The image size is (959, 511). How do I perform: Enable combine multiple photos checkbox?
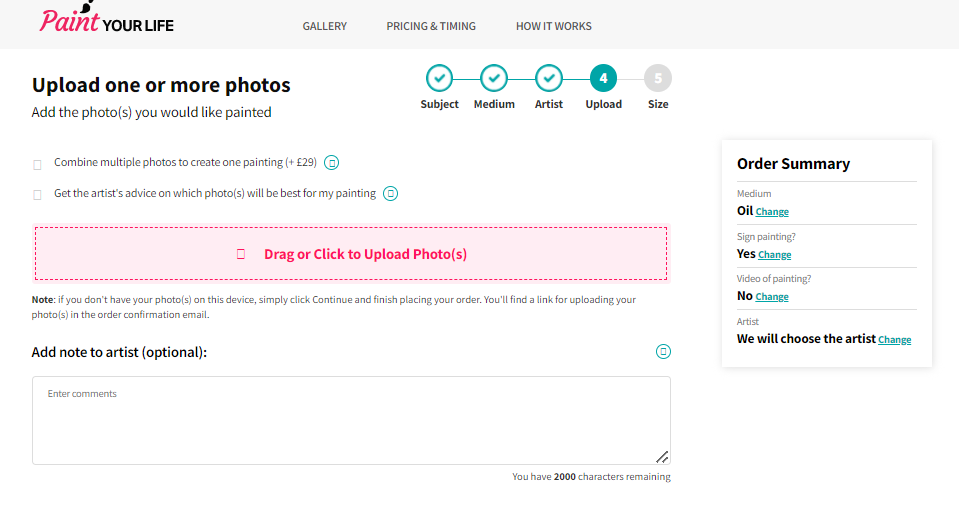point(38,164)
